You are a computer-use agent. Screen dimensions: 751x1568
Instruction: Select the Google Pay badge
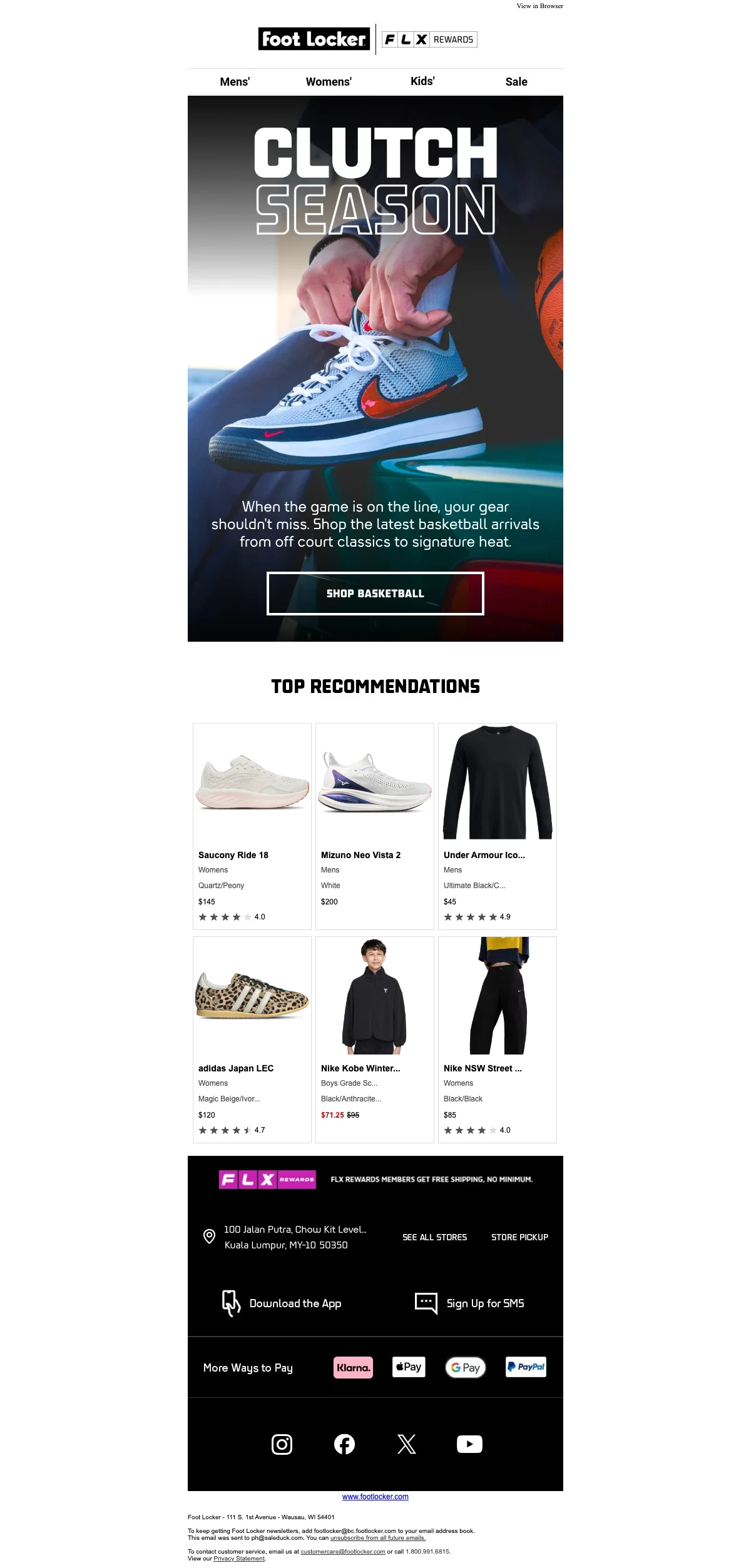[x=466, y=1367]
